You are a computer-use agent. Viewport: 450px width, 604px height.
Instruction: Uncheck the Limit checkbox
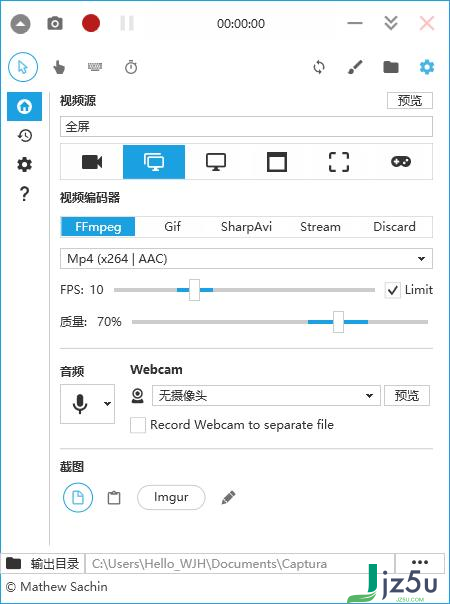click(x=393, y=290)
